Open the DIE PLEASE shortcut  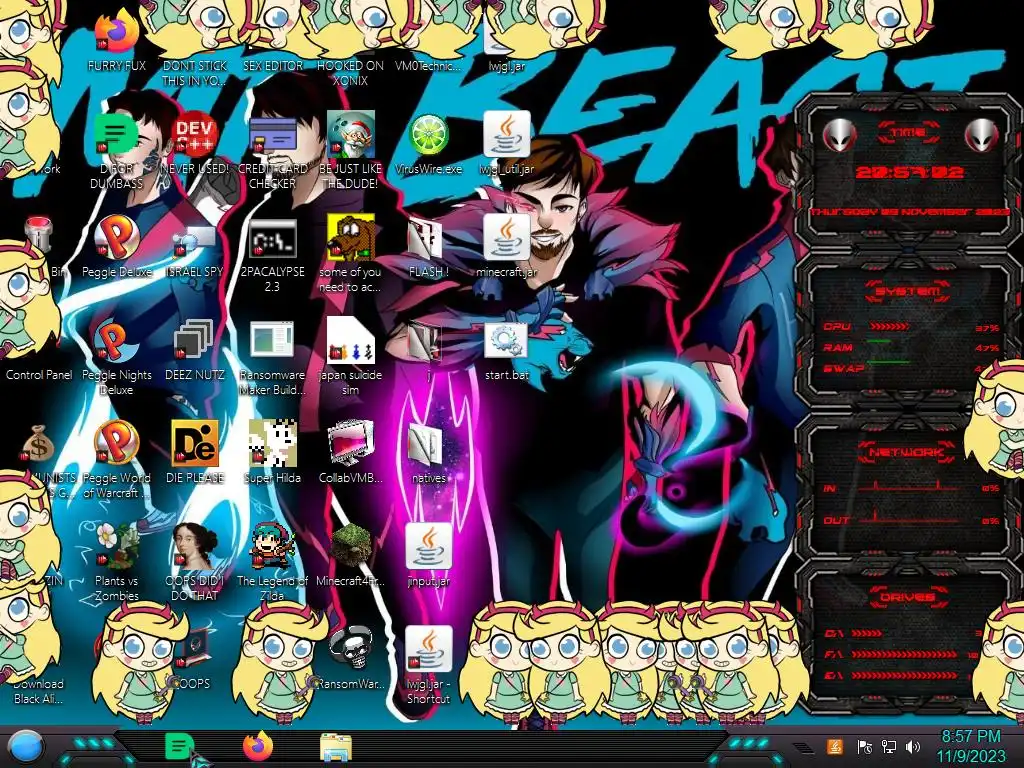(x=195, y=444)
